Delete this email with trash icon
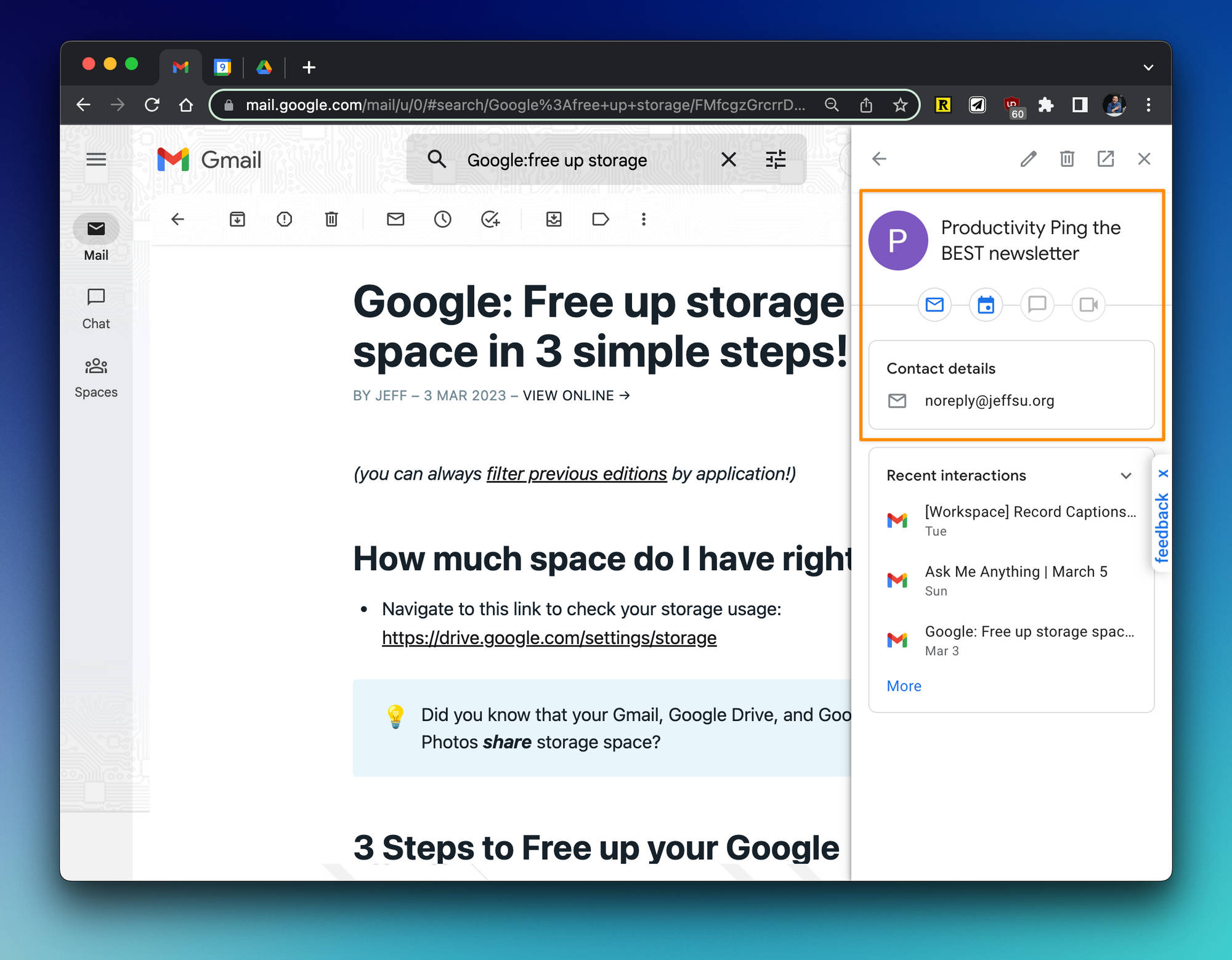Image resolution: width=1232 pixels, height=960 pixels. (331, 219)
